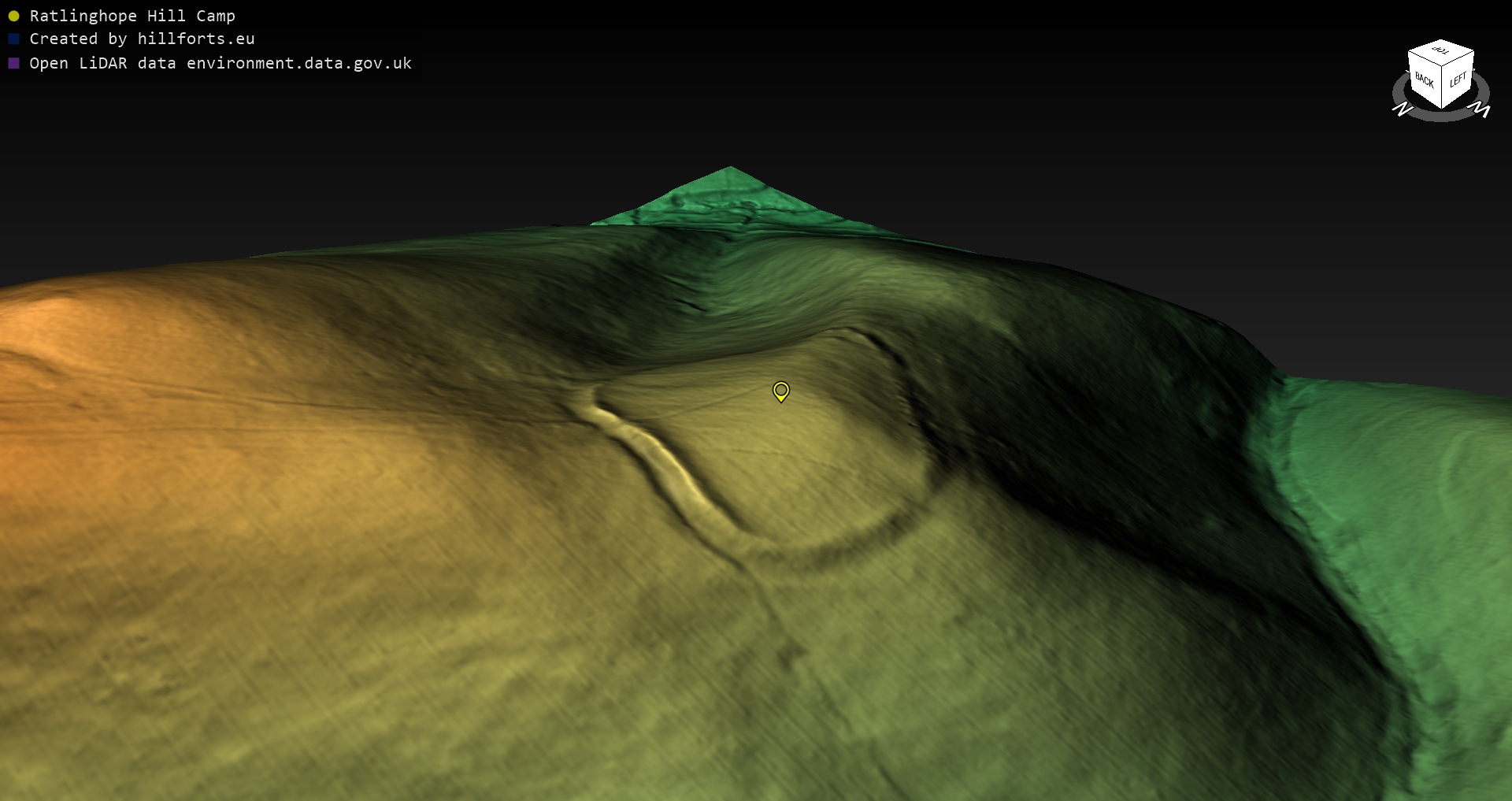Click the yellow location pin on the hillfort
1512x801 pixels.
click(780, 391)
